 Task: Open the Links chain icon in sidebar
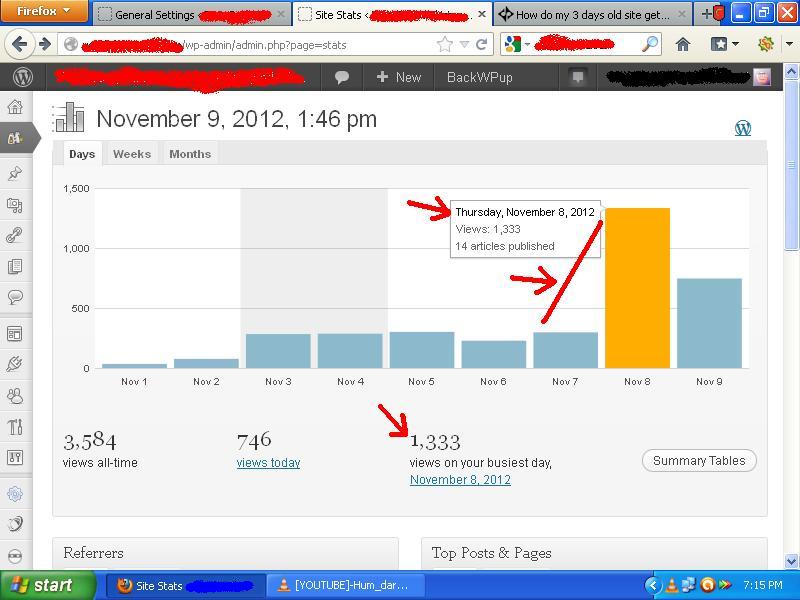tap(15, 236)
